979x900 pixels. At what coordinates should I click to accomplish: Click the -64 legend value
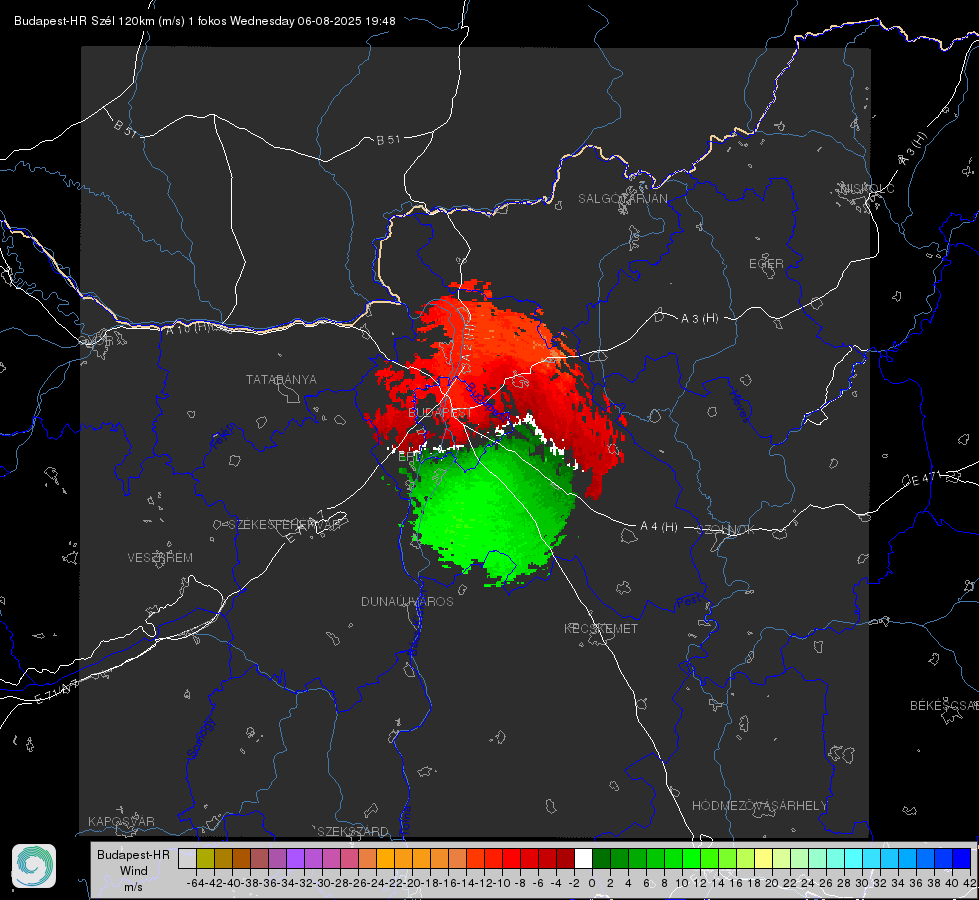click(196, 883)
